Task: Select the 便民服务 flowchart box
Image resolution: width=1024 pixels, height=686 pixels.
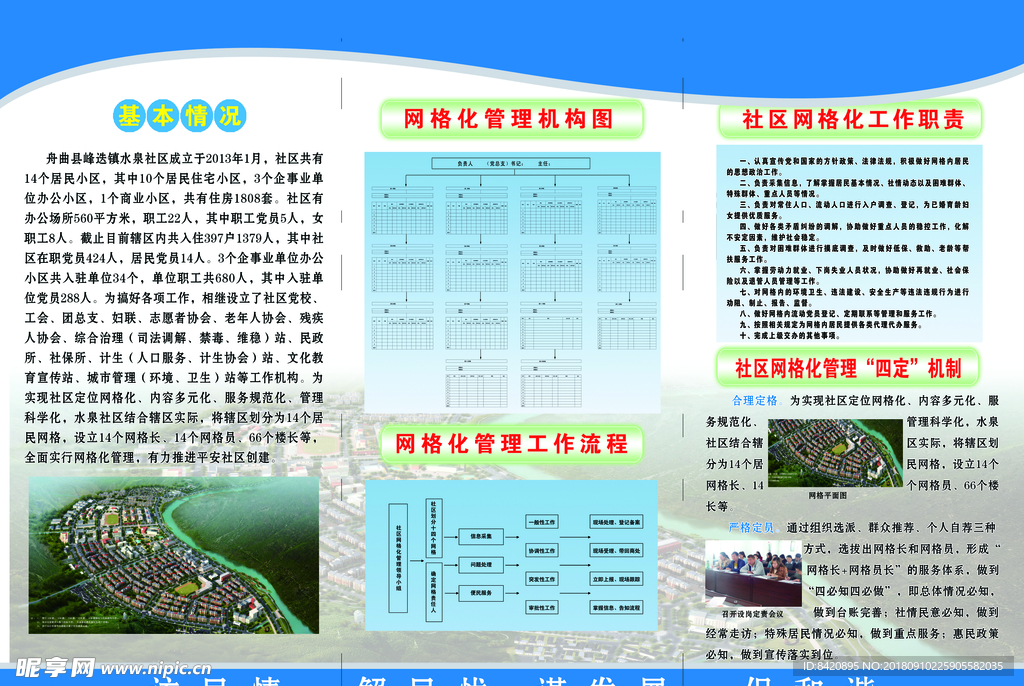Action: (481, 593)
